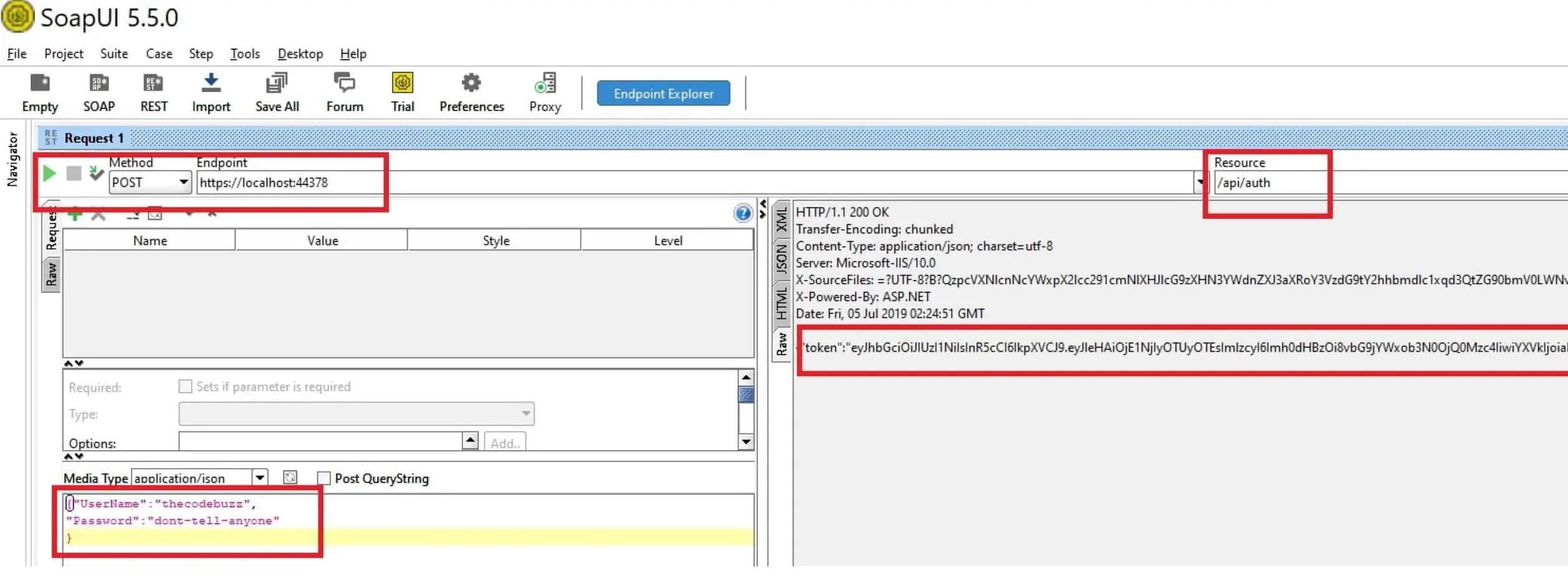Open the Step menu
1568x576 pixels.
pyautogui.click(x=201, y=54)
